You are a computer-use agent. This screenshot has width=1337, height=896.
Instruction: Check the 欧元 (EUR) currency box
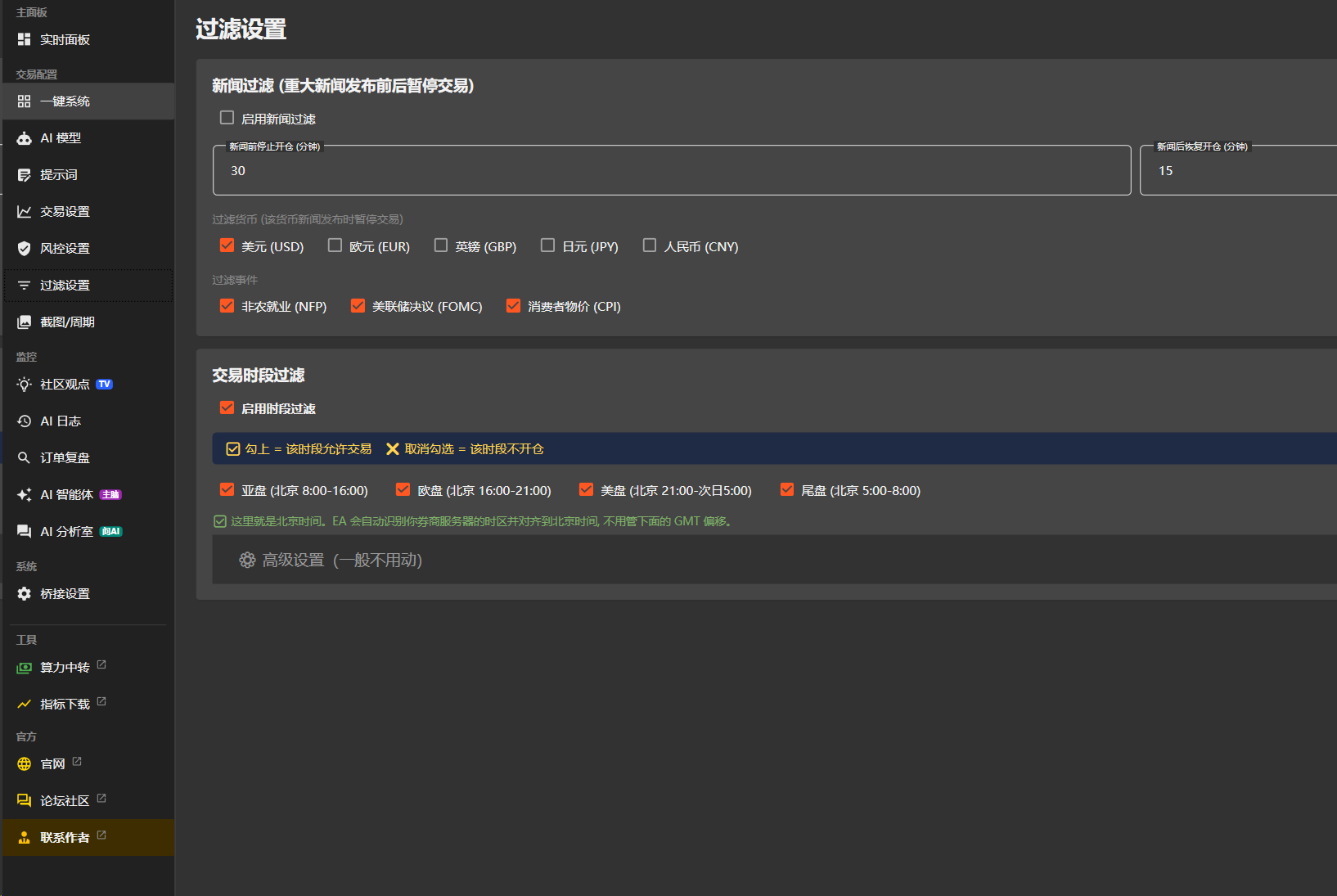coord(335,245)
